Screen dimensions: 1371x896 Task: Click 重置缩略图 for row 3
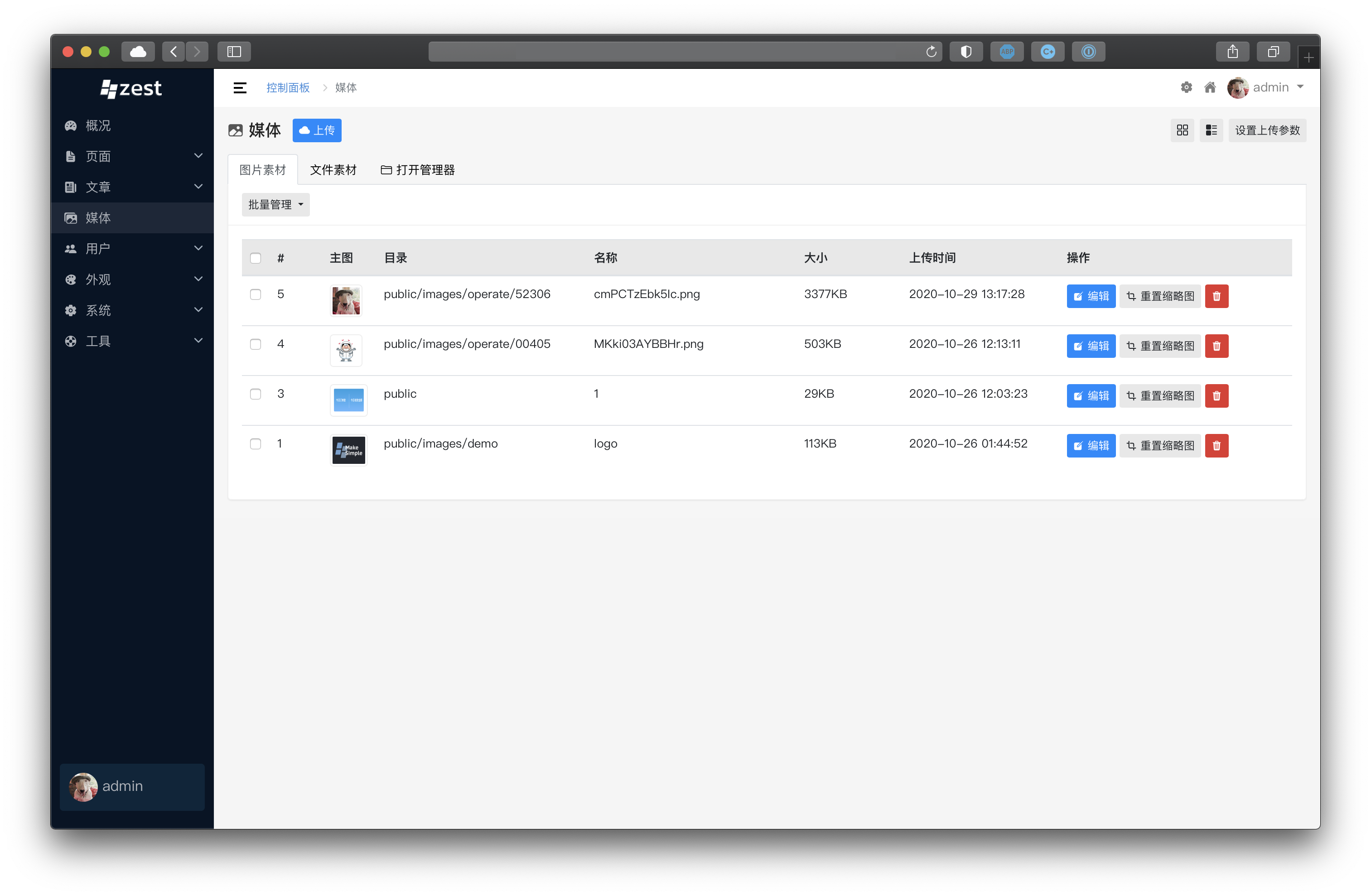(1159, 395)
